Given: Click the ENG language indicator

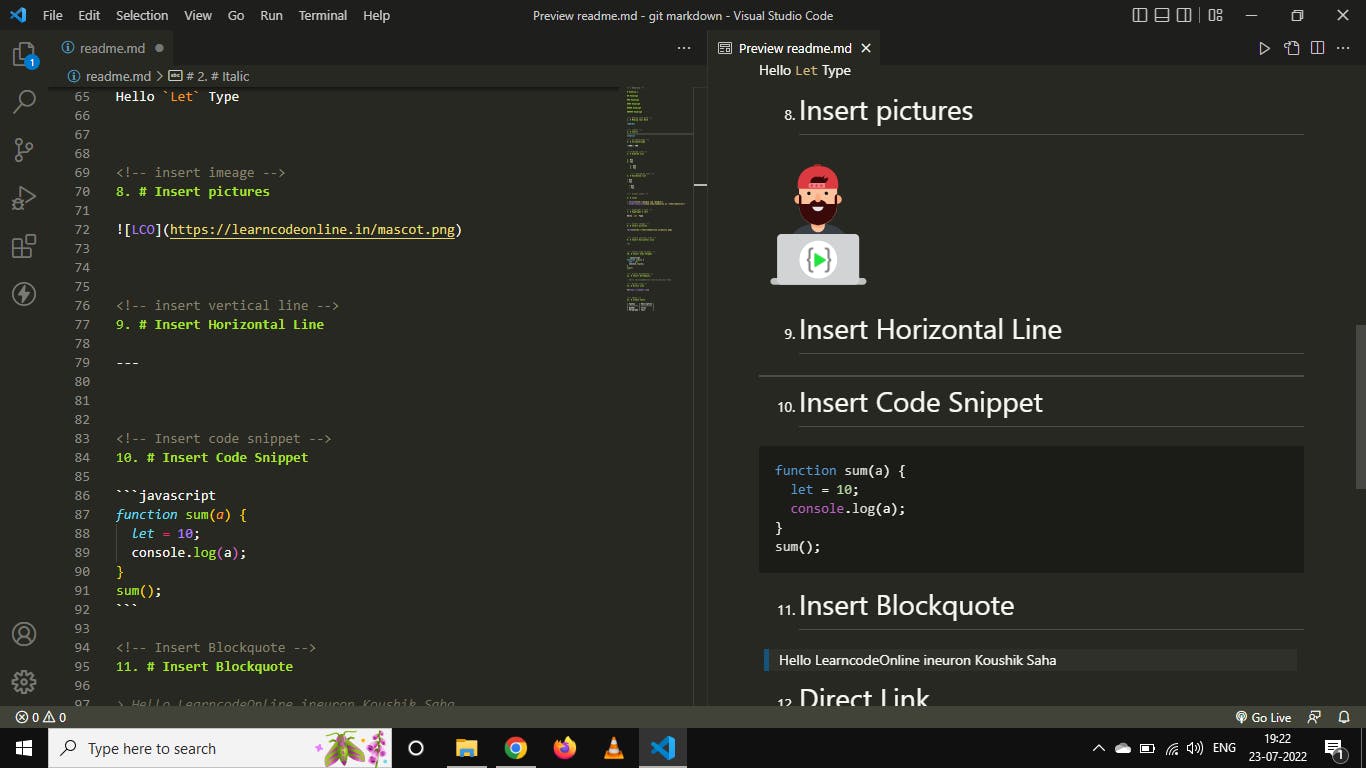Looking at the screenshot, I should pyautogui.click(x=1224, y=748).
